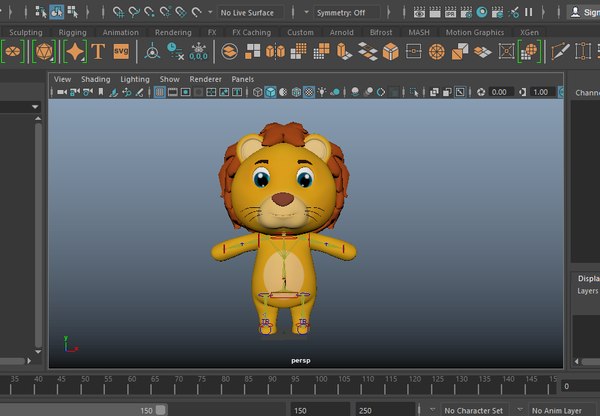Render the current frame clapper icon
Image resolution: width=600 pixels, height=416 pixels.
pyautogui.click(x=435, y=12)
